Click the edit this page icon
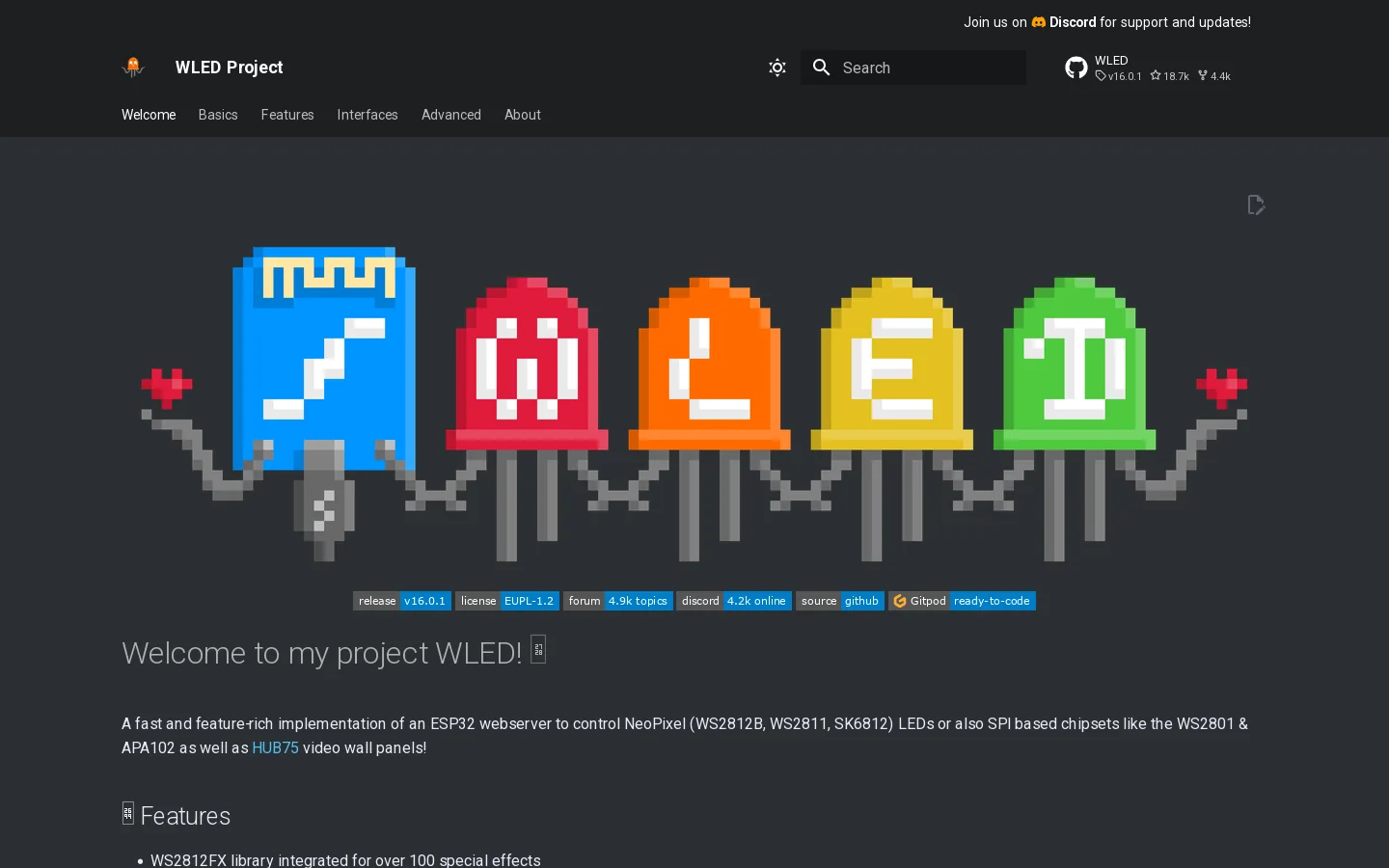 (1256, 204)
